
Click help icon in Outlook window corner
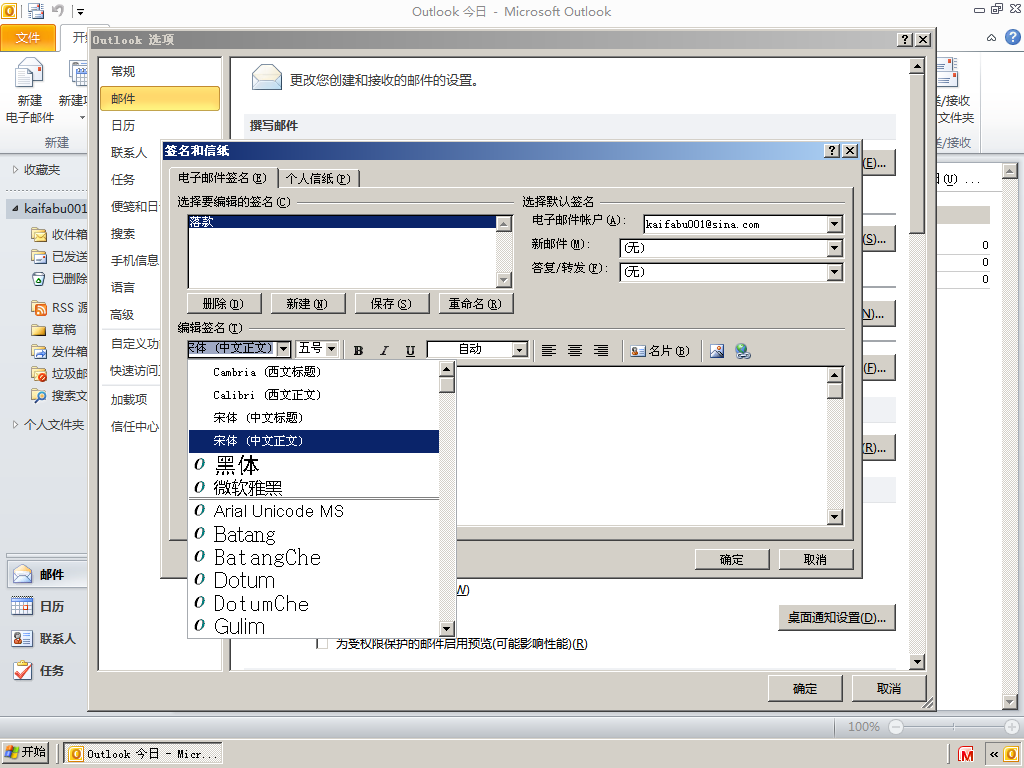[x=1013, y=37]
